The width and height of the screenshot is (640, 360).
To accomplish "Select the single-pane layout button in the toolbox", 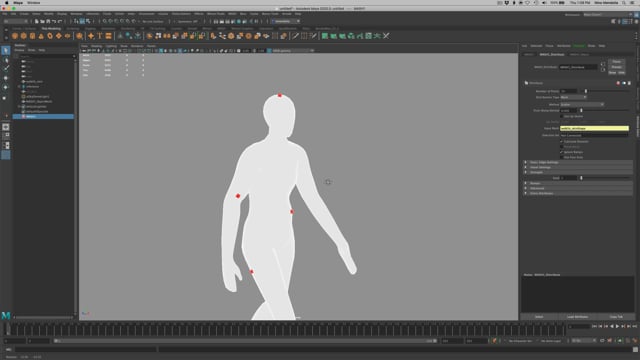I will [6, 127].
